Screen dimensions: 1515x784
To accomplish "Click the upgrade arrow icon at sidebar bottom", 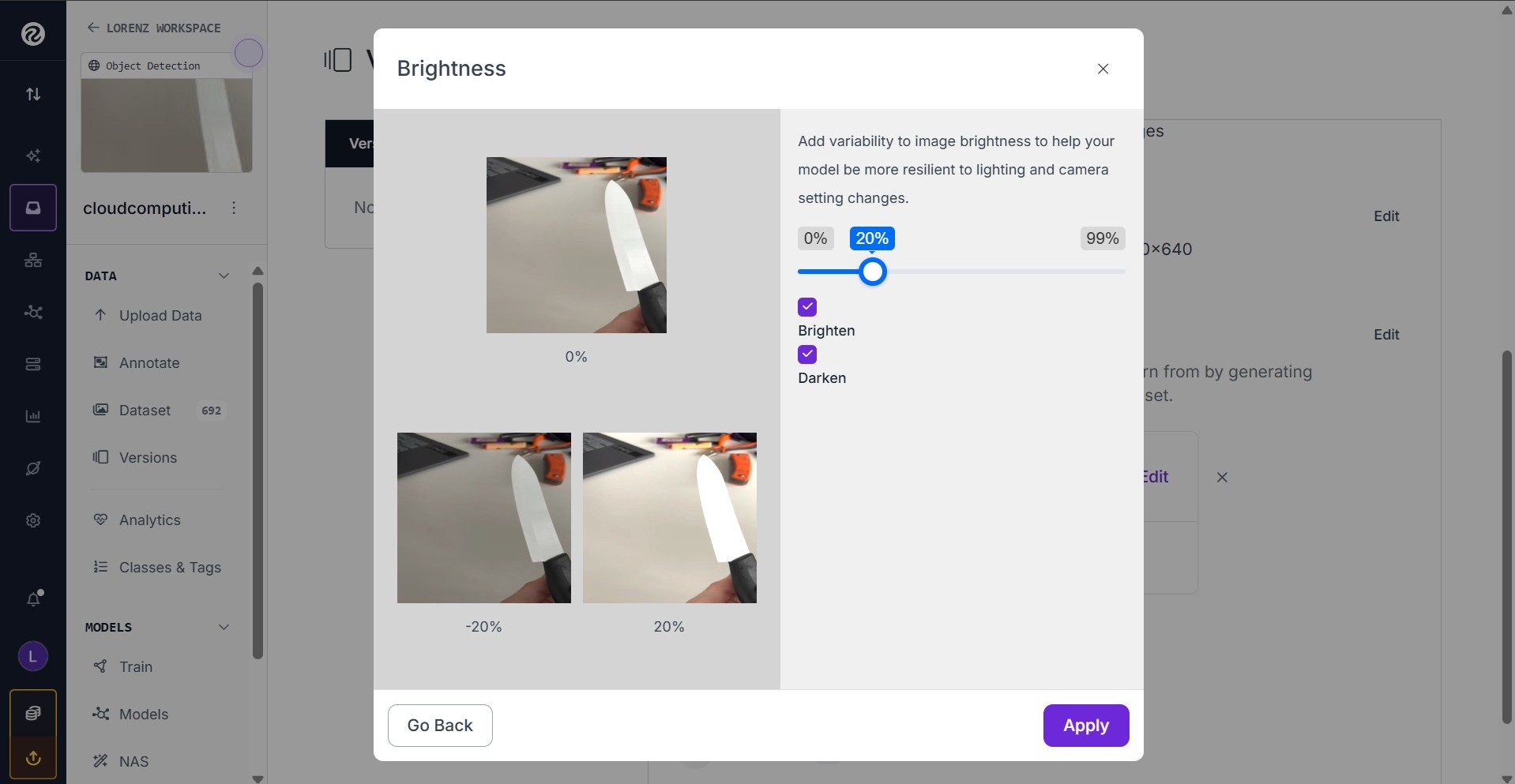I will [33, 758].
